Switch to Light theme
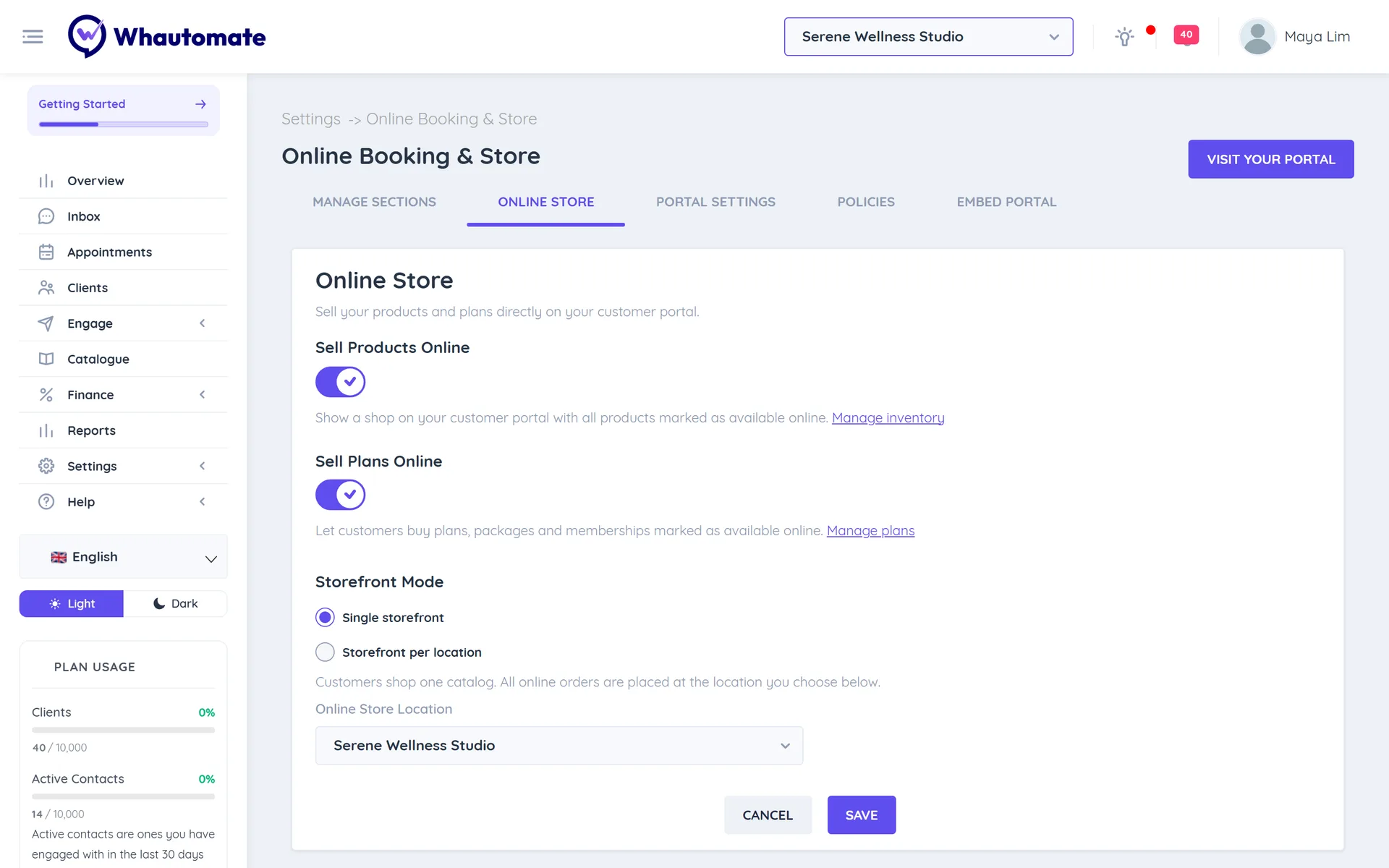The height and width of the screenshot is (868, 1389). click(x=72, y=604)
